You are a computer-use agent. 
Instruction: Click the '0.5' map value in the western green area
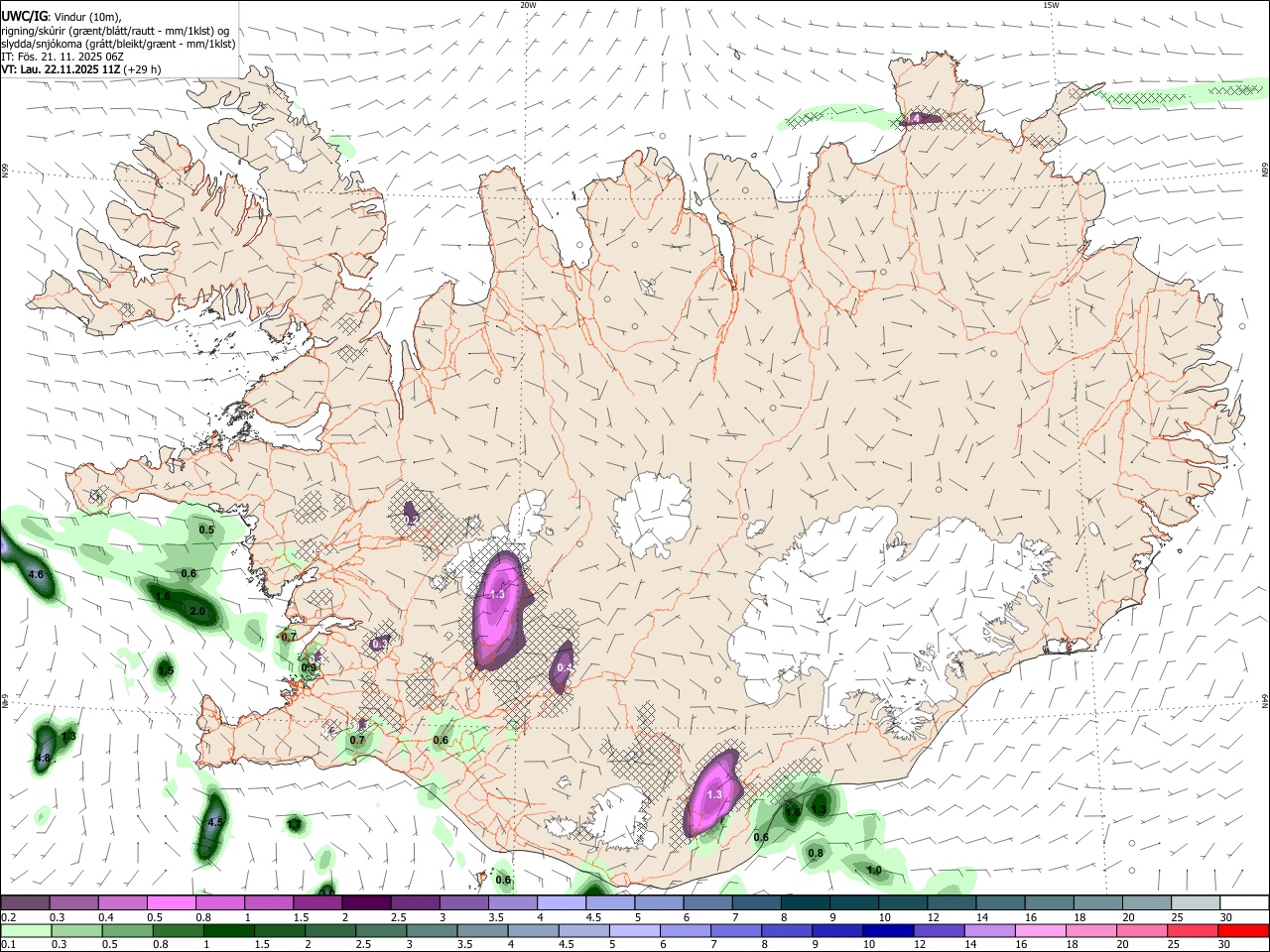click(x=206, y=530)
